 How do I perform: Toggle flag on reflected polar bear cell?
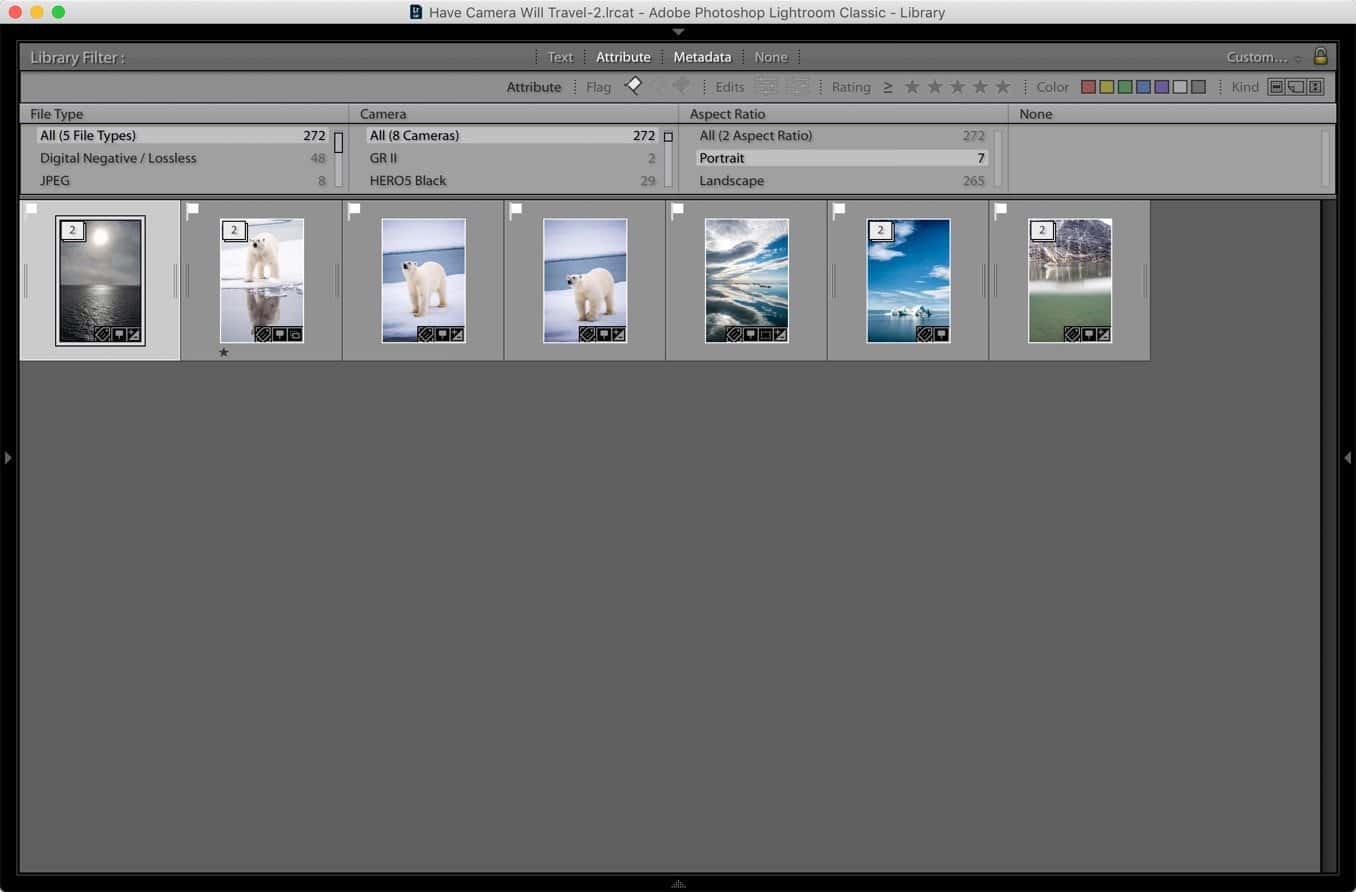point(193,210)
